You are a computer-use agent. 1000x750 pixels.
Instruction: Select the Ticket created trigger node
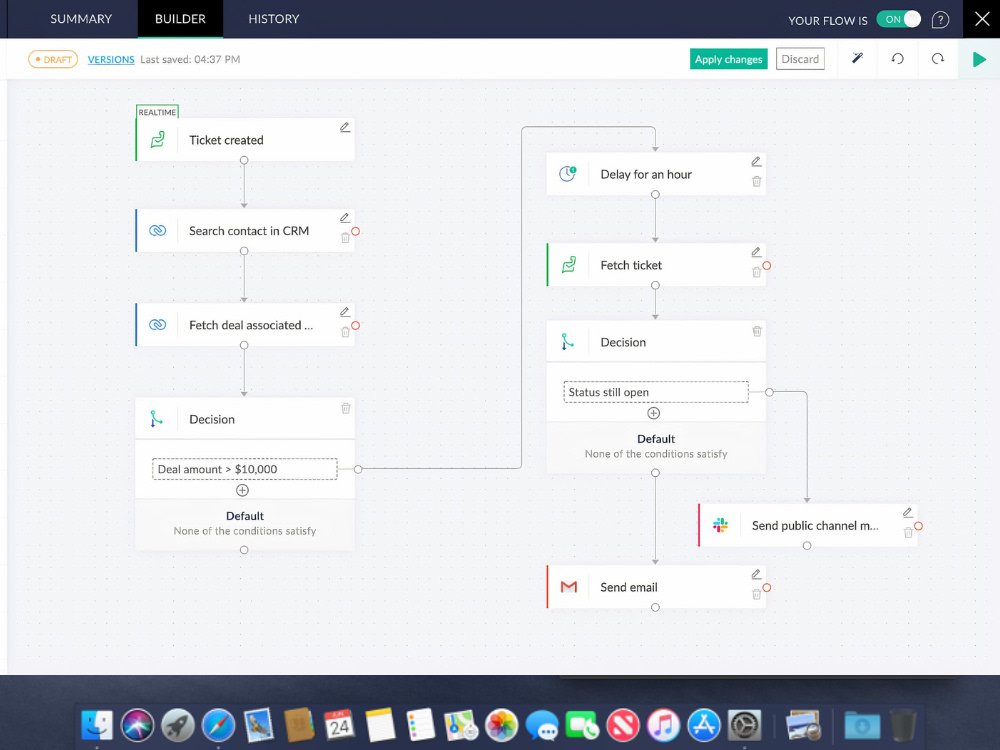coord(245,140)
